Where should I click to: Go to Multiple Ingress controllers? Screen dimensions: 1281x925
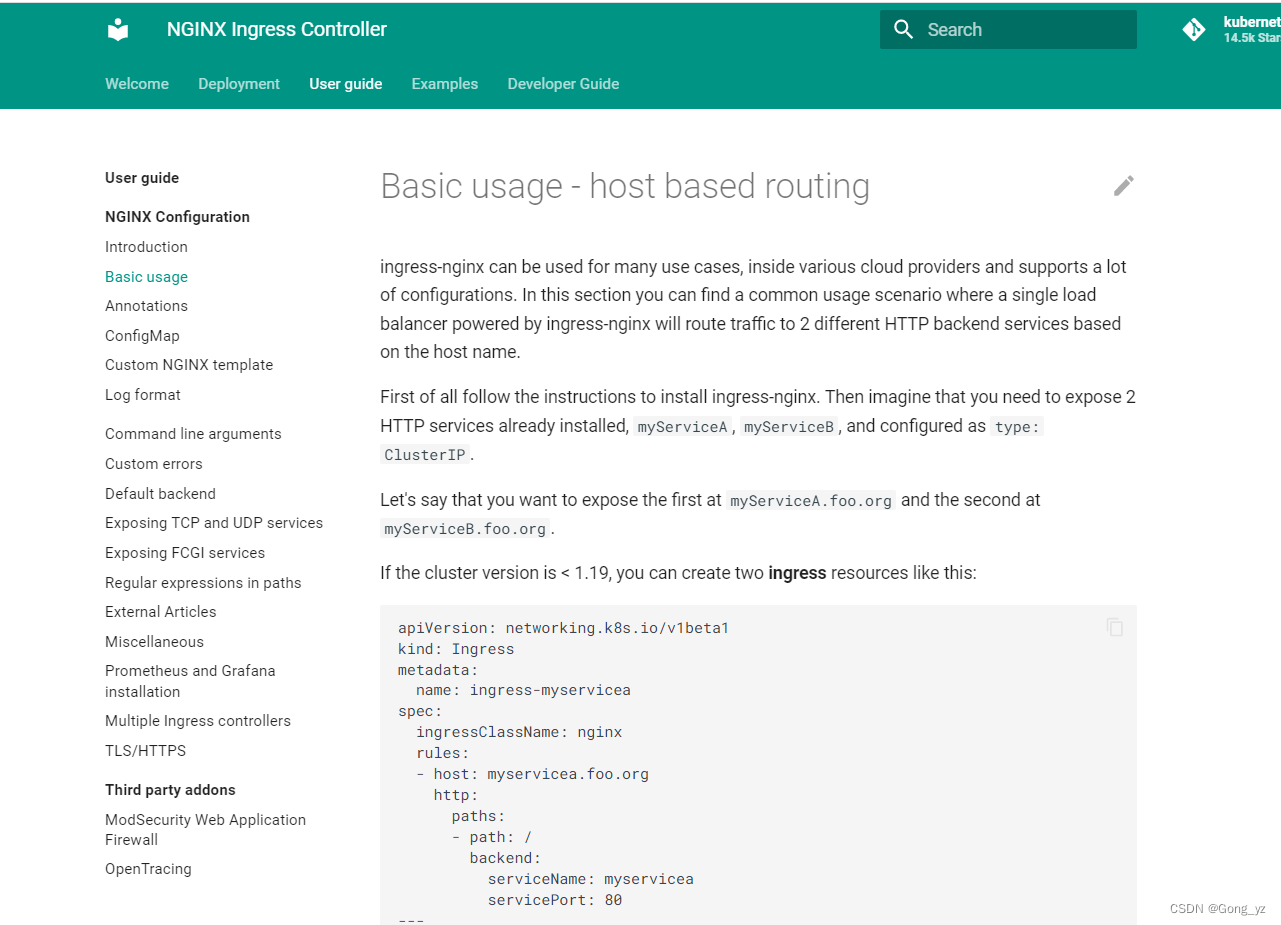198,721
